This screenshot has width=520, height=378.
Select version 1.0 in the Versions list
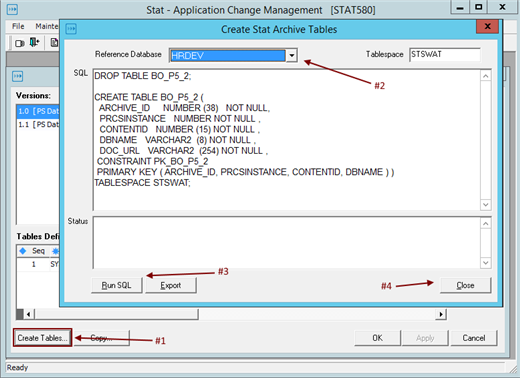coord(38,111)
